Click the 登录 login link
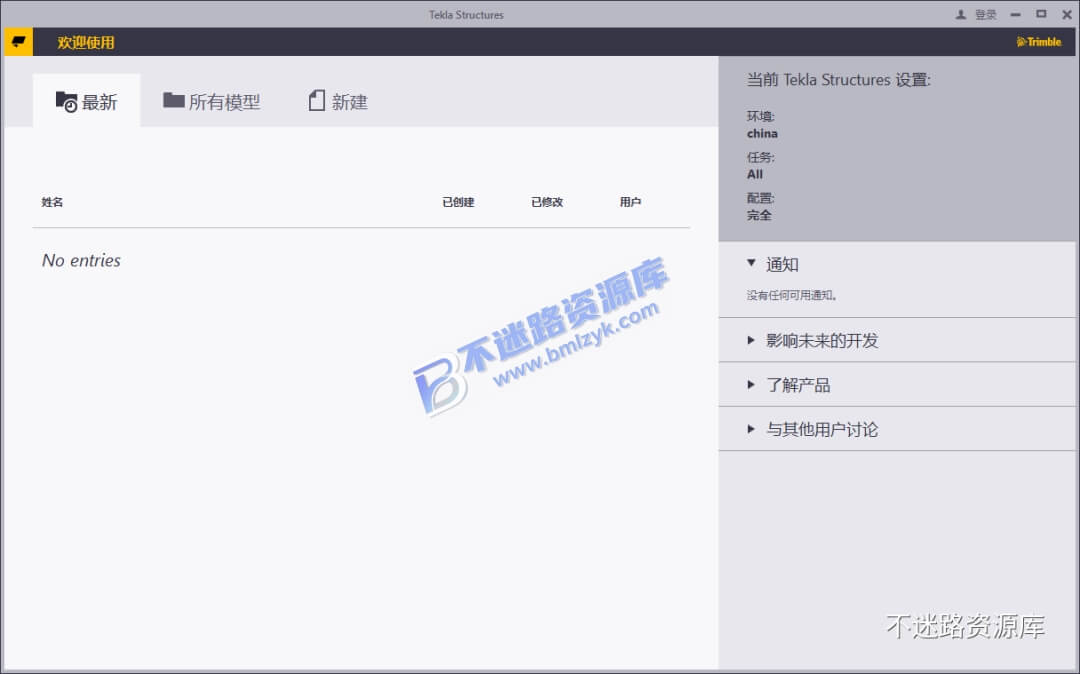Screen dimensions: 1080x674 (986, 14)
